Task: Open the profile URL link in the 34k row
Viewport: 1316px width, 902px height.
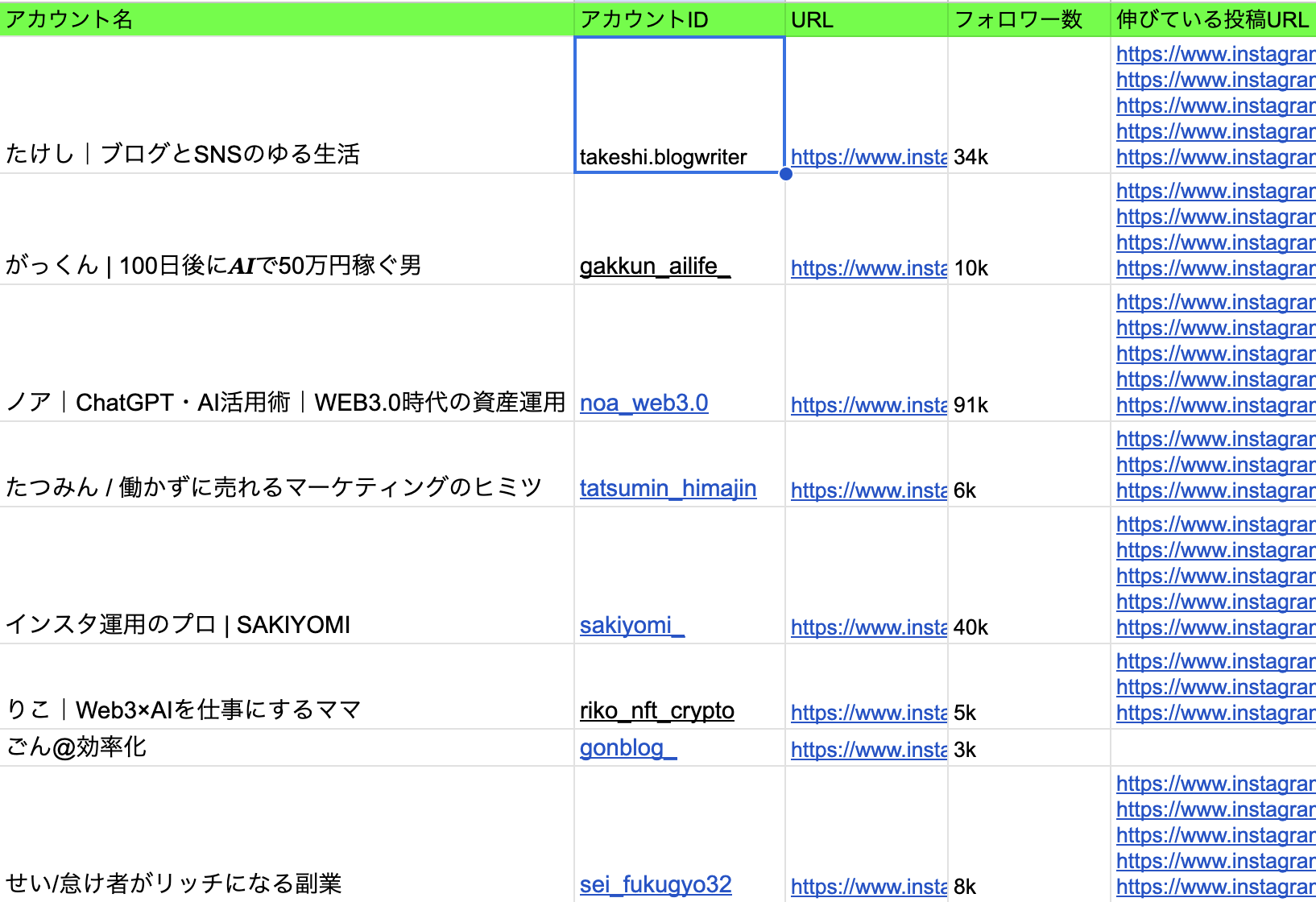Action: (868, 157)
